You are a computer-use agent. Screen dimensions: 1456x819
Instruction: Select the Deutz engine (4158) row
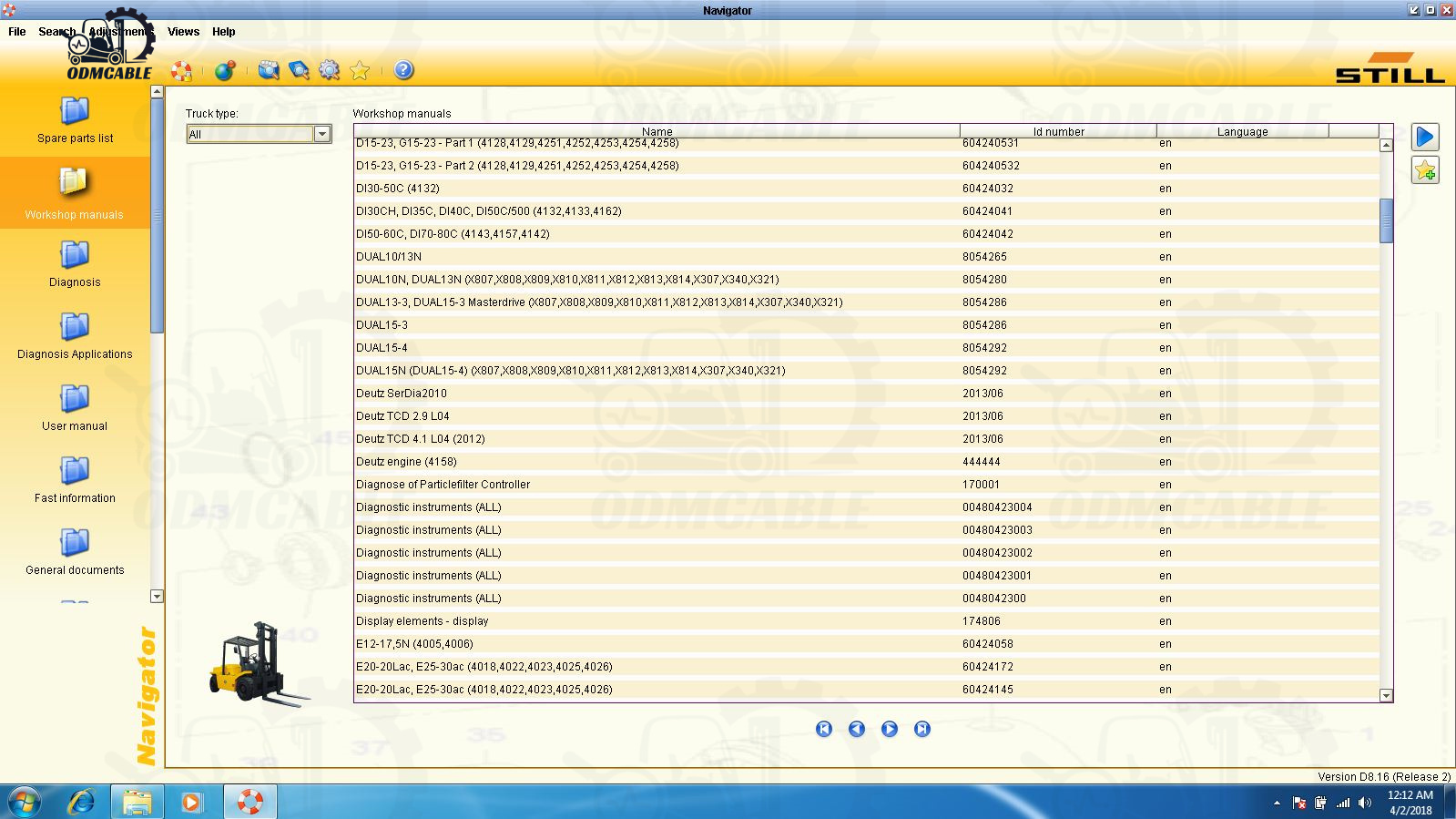[867, 462]
